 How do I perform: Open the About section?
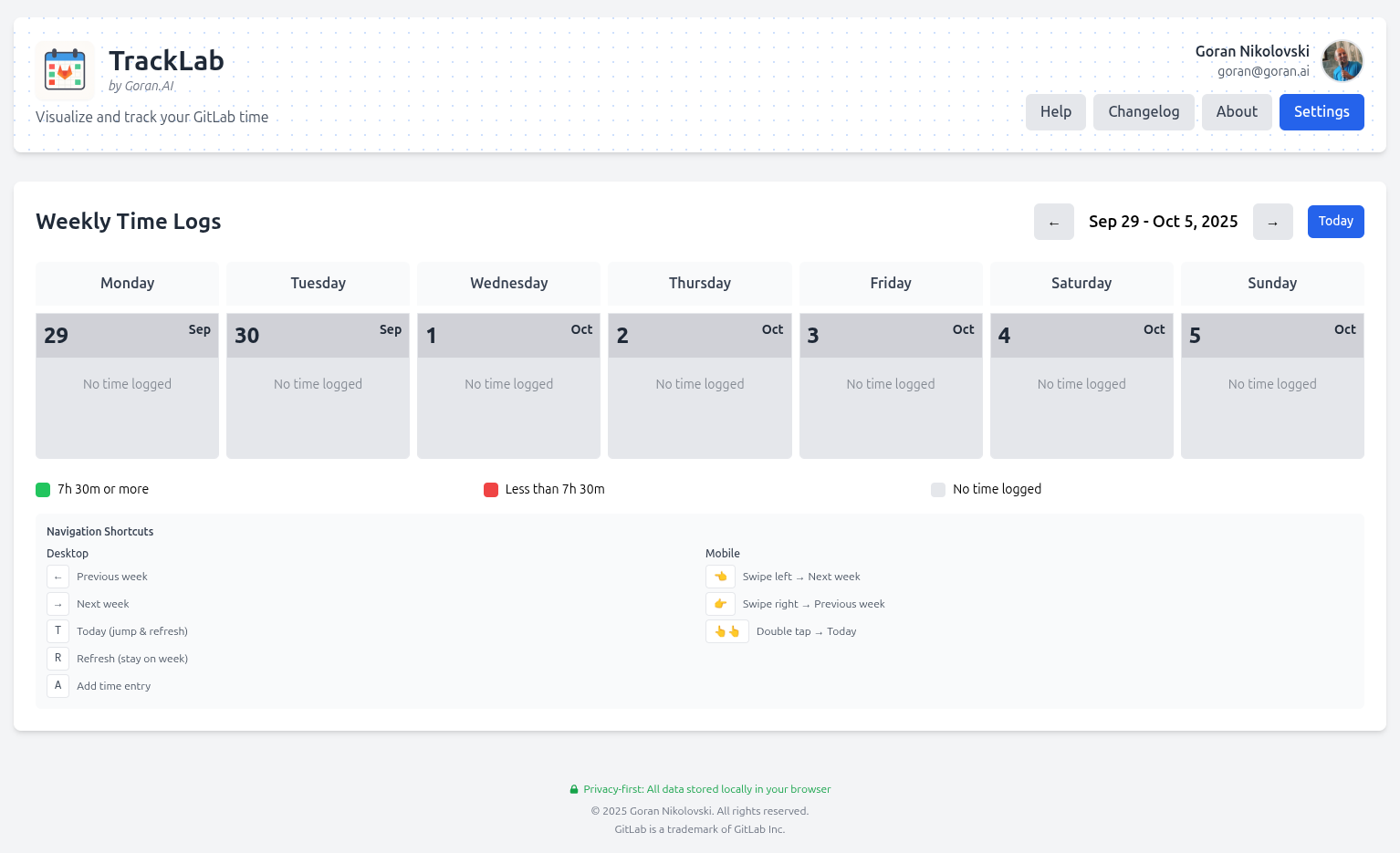pos(1237,111)
